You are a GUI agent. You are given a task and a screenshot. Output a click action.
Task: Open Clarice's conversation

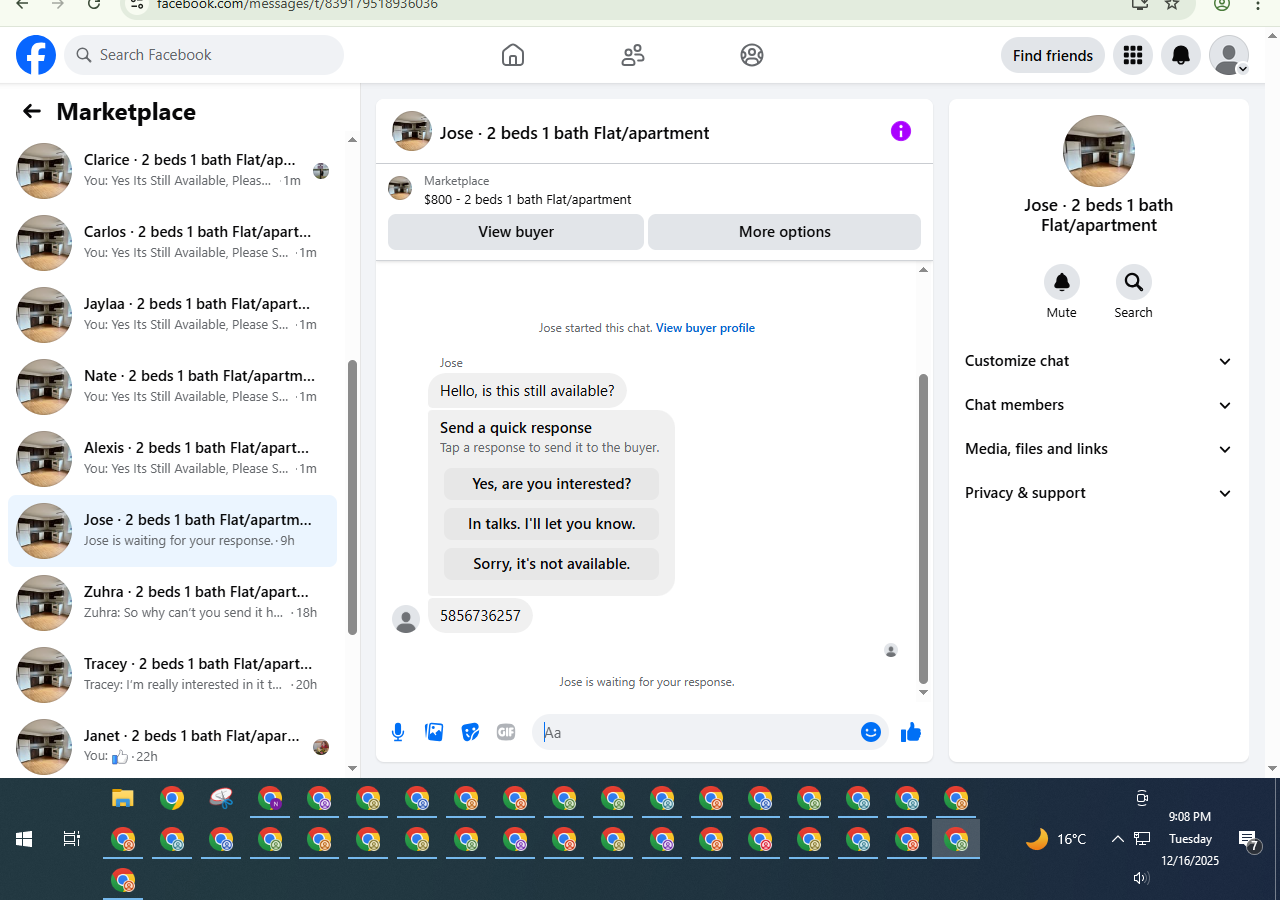point(173,171)
